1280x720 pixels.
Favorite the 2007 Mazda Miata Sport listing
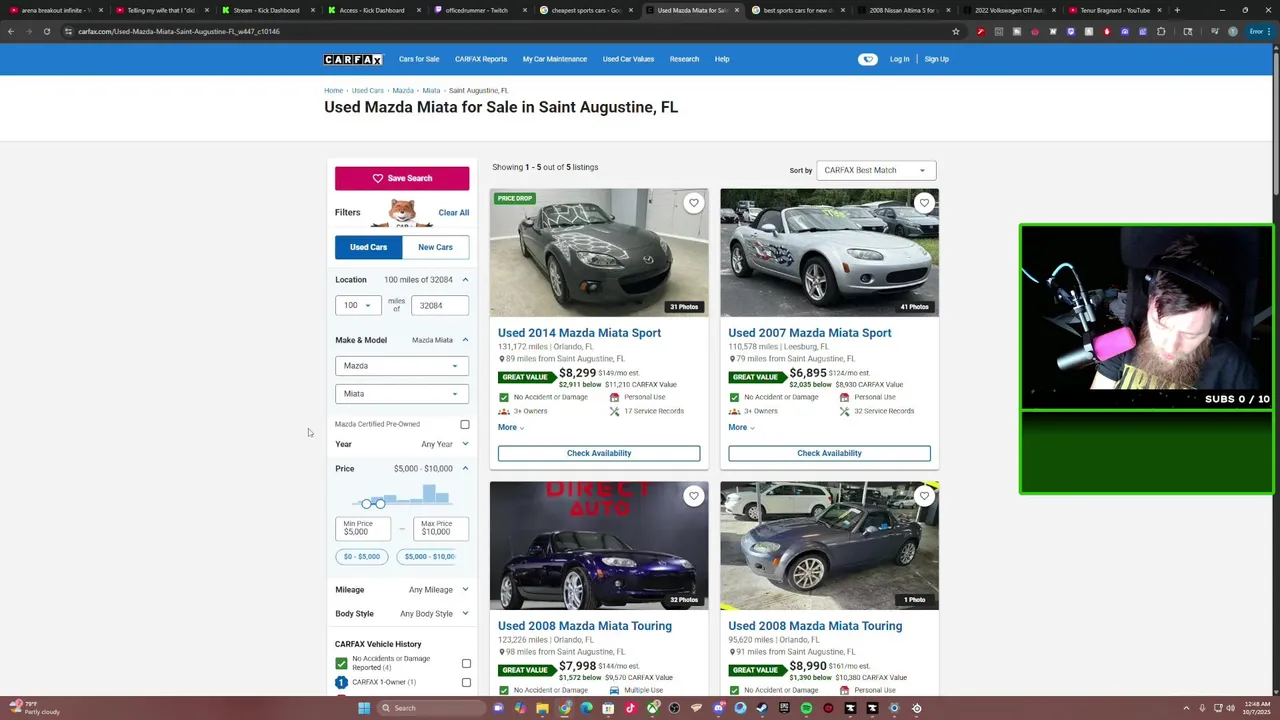point(924,203)
